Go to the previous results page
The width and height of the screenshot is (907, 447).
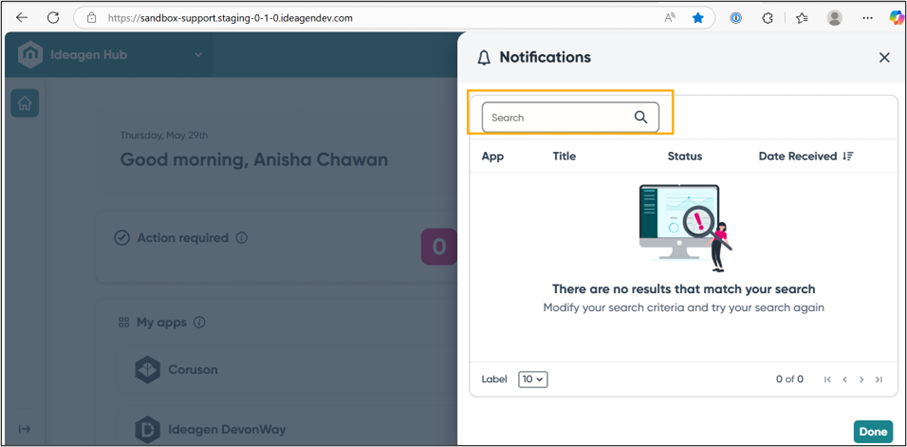tap(845, 379)
